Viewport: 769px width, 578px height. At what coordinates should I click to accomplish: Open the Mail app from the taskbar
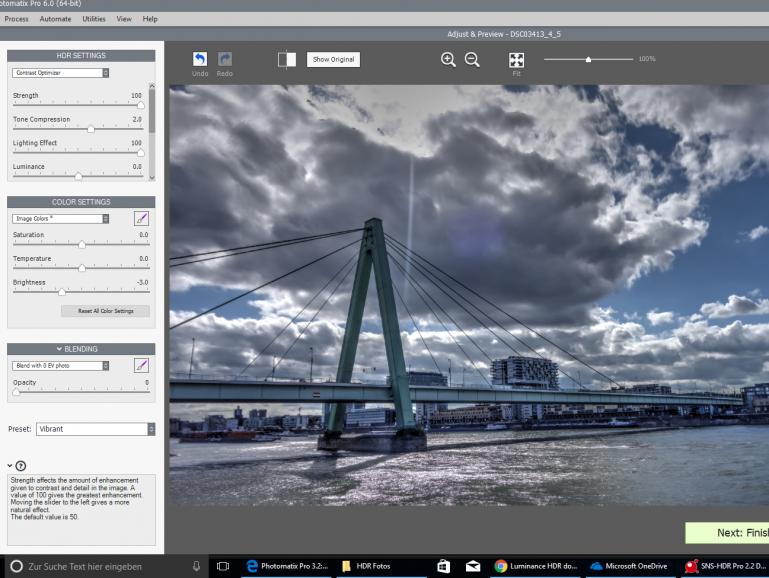click(473, 566)
